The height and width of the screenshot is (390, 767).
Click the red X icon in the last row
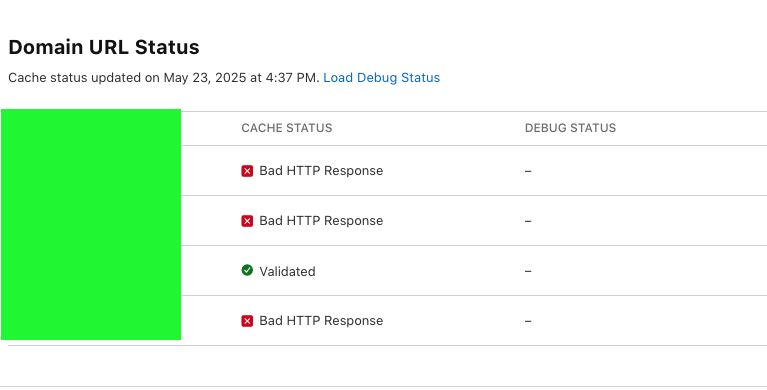(247, 321)
